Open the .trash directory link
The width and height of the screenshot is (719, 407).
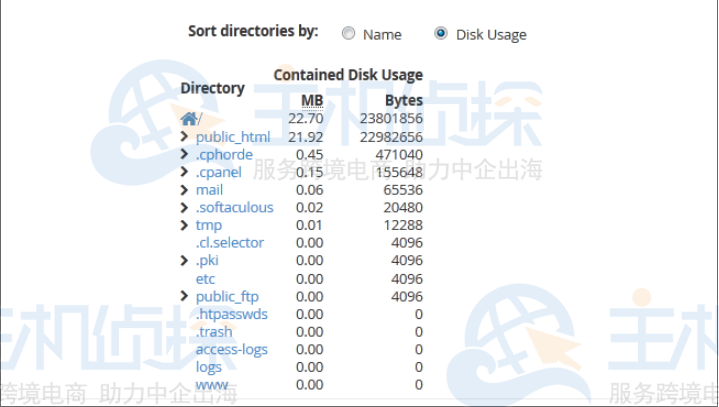[x=214, y=332]
